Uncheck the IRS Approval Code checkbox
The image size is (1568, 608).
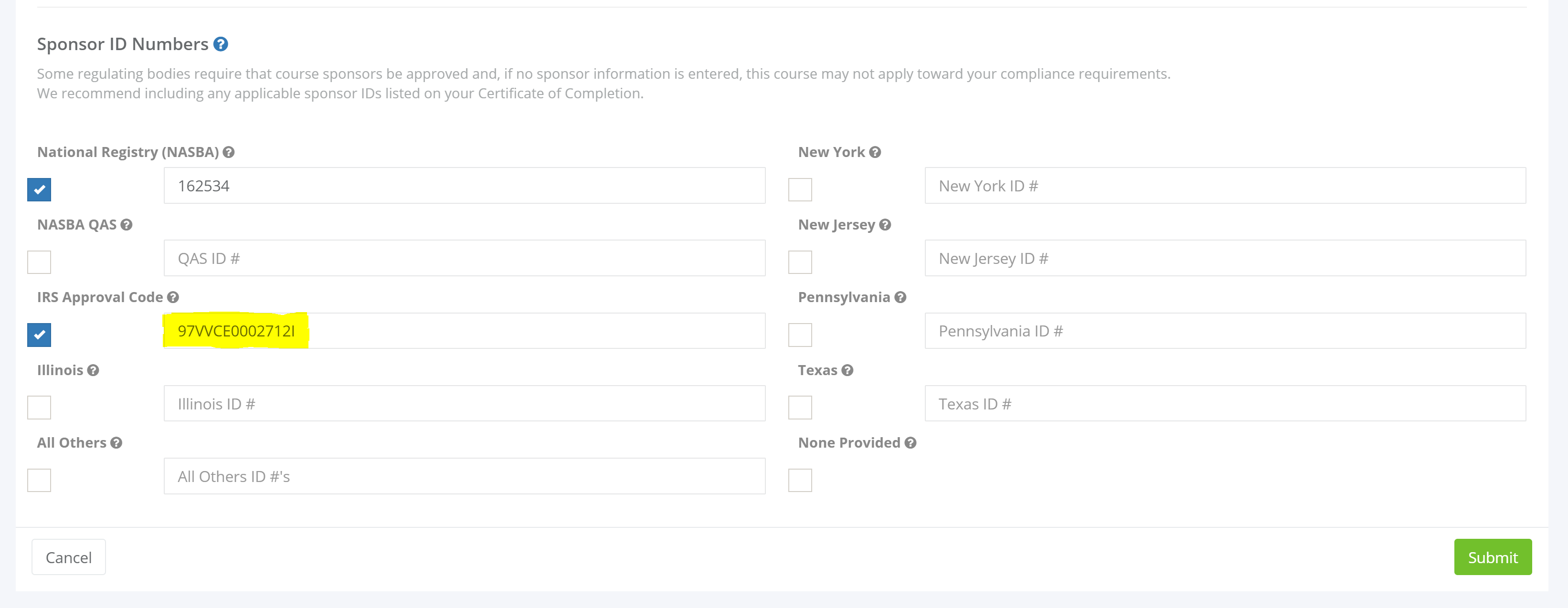pos(39,335)
